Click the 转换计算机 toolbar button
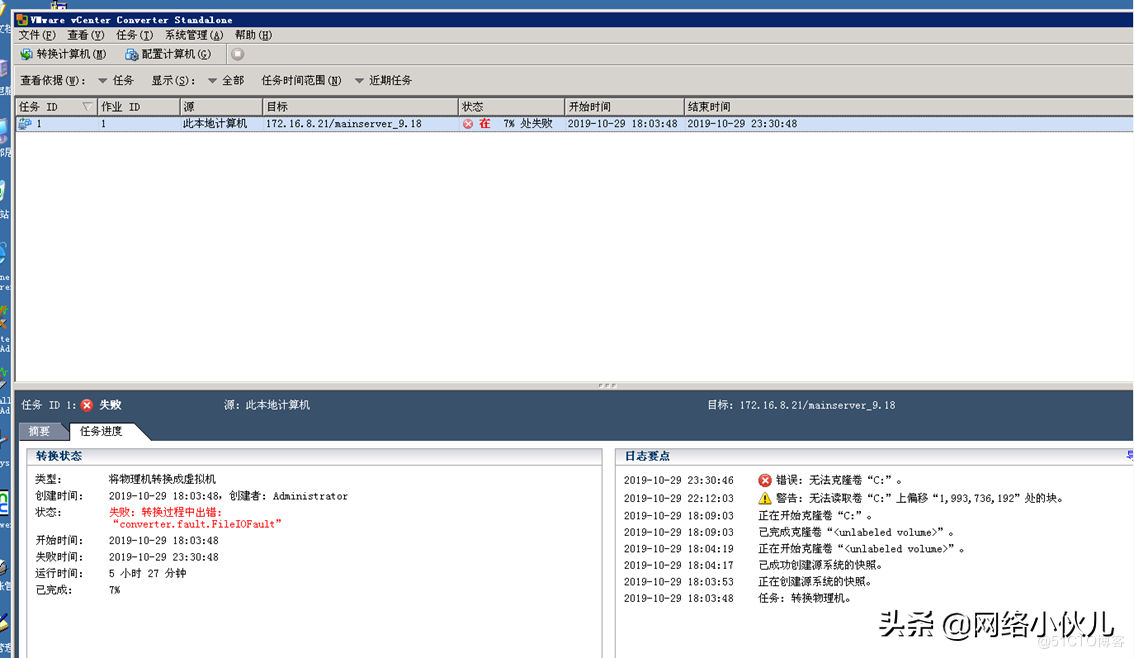Screen dimensions: 1134x658 click(64, 54)
